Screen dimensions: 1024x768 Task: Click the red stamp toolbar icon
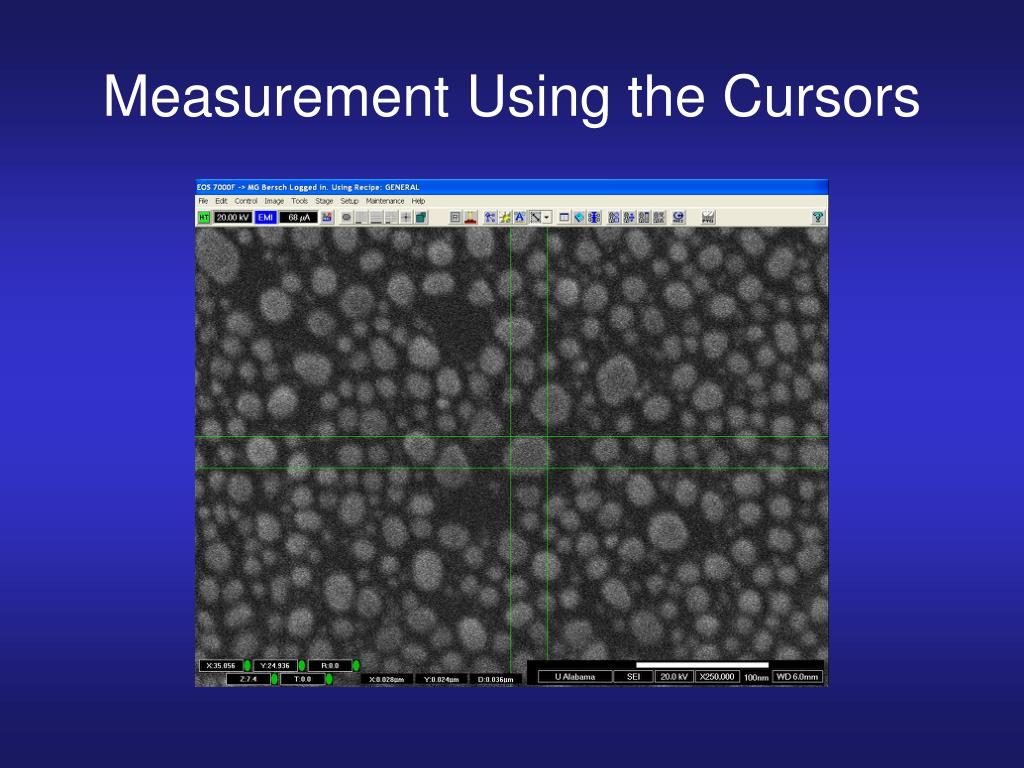point(470,217)
